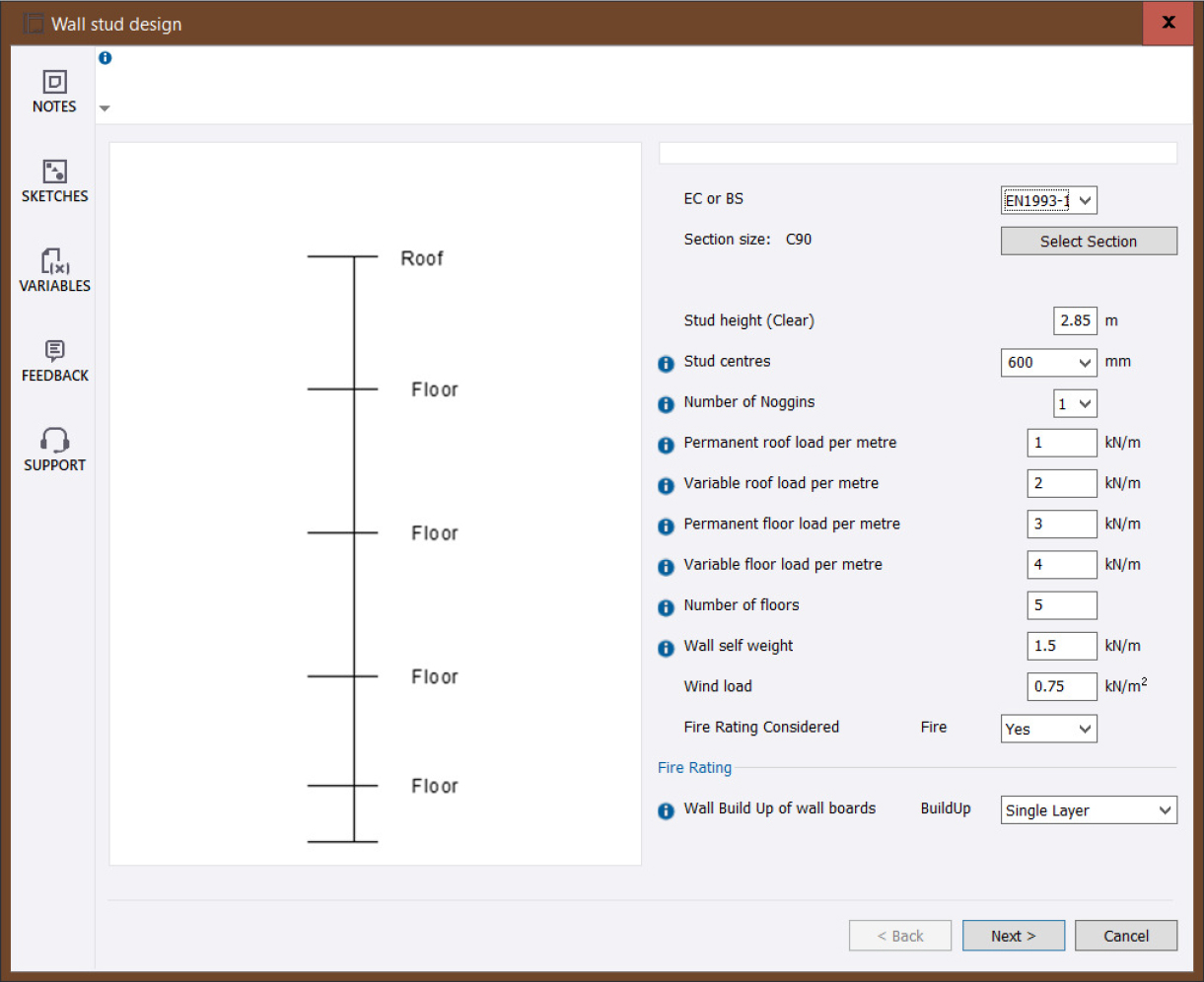
Task: Click info icon beside Wall self weight
Action: [x=666, y=648]
